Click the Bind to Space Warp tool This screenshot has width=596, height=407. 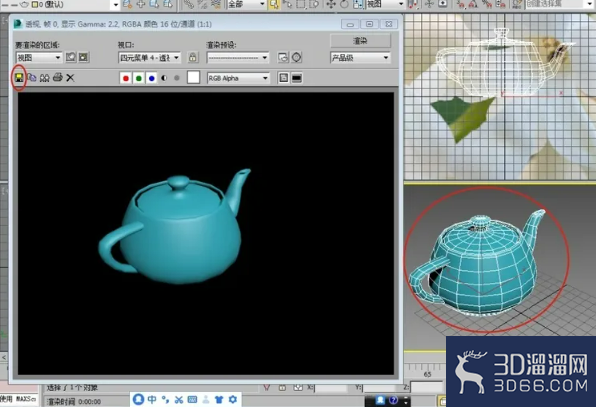216,5
